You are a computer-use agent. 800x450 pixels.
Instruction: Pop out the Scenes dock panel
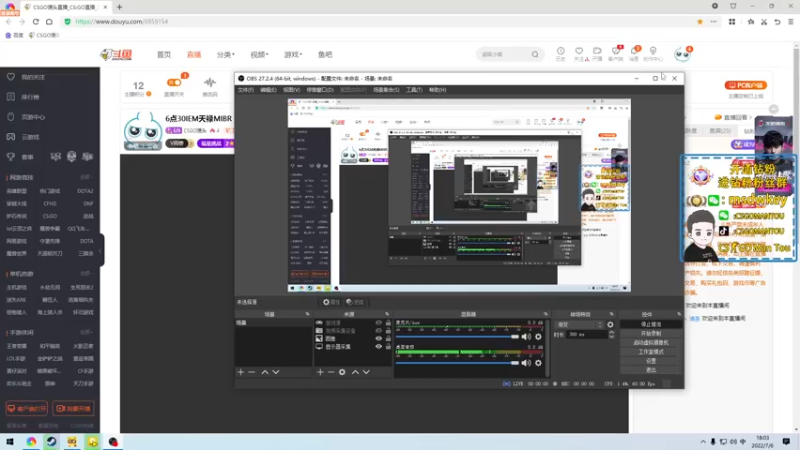click(307, 314)
